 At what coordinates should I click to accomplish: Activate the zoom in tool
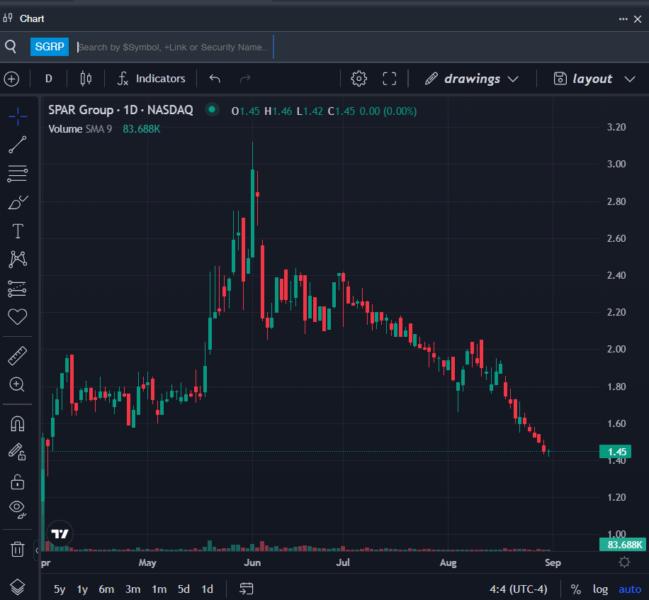[x=17, y=384]
